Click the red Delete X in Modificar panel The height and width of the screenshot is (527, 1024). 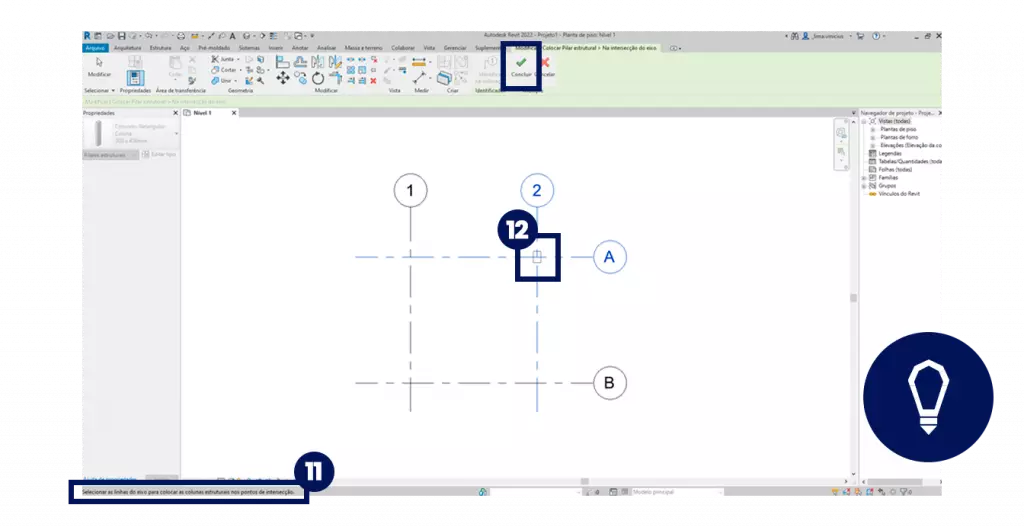tap(373, 81)
